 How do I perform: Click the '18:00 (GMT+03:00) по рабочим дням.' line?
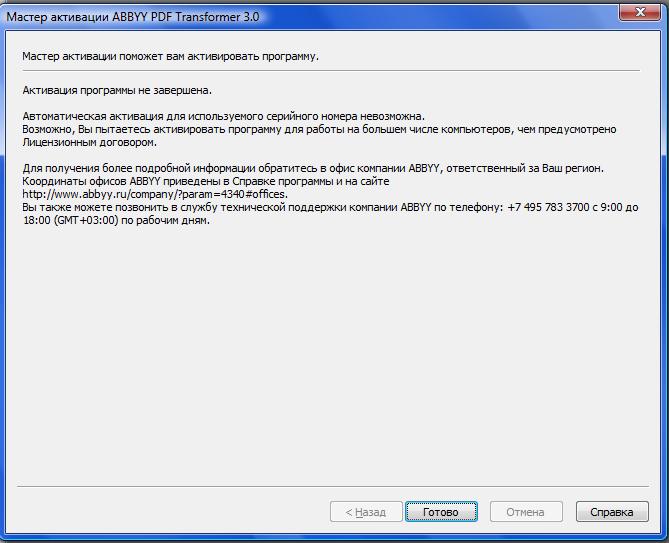116,221
